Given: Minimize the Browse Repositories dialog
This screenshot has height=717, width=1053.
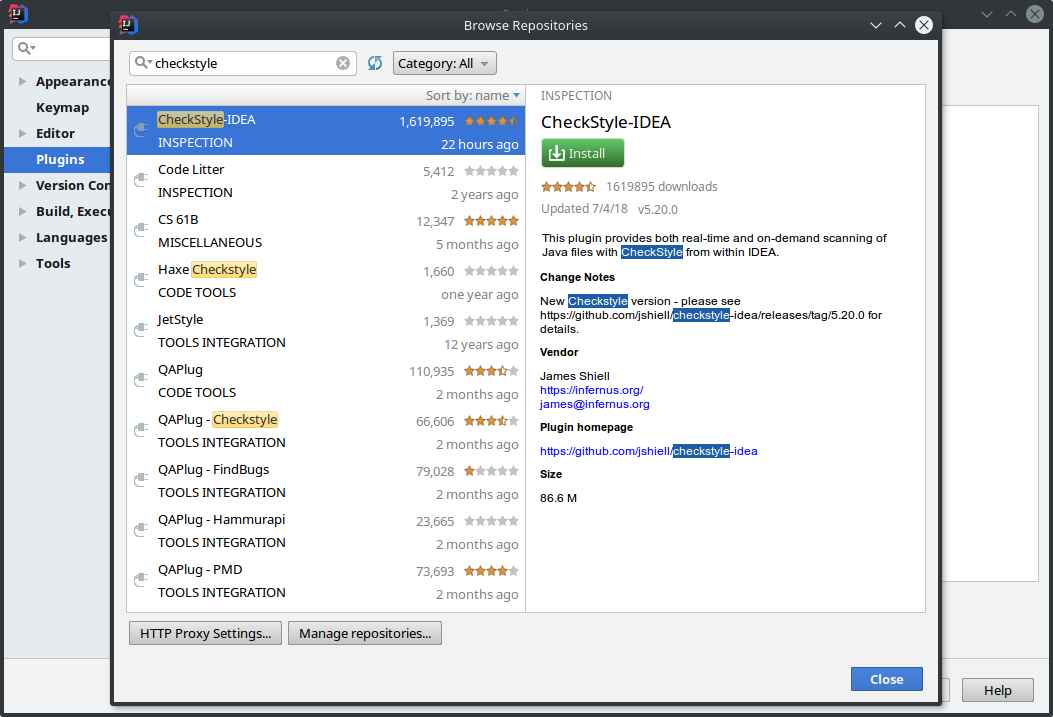Looking at the screenshot, I should [x=876, y=25].
